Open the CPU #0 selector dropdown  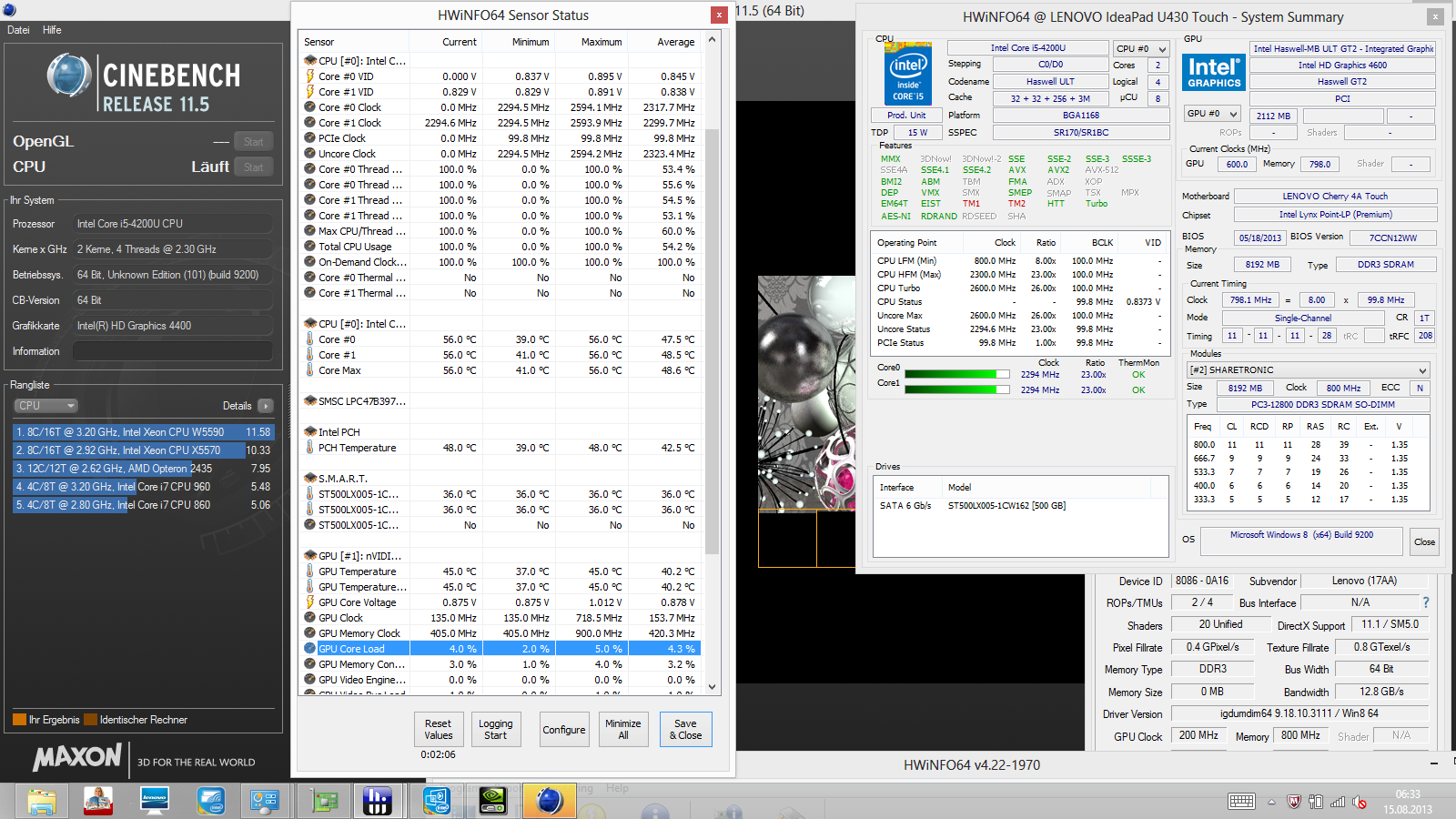click(1140, 49)
